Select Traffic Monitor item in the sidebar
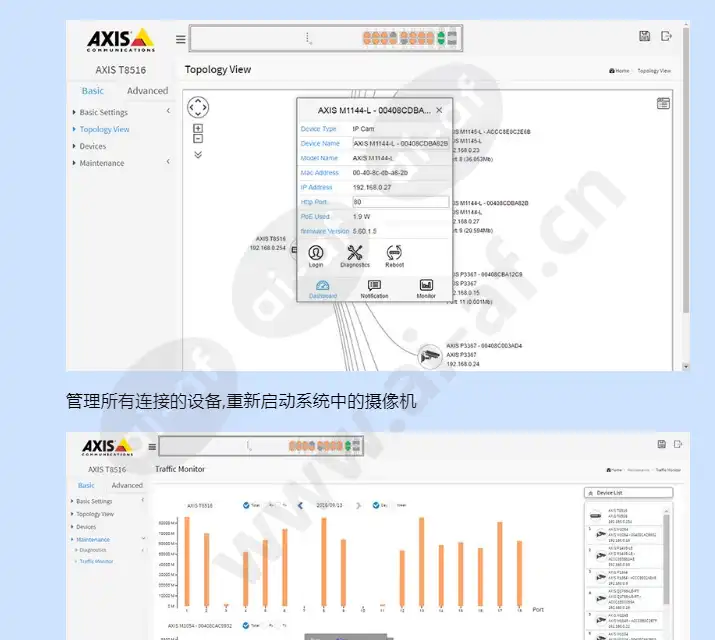The height and width of the screenshot is (640, 715). (96, 561)
